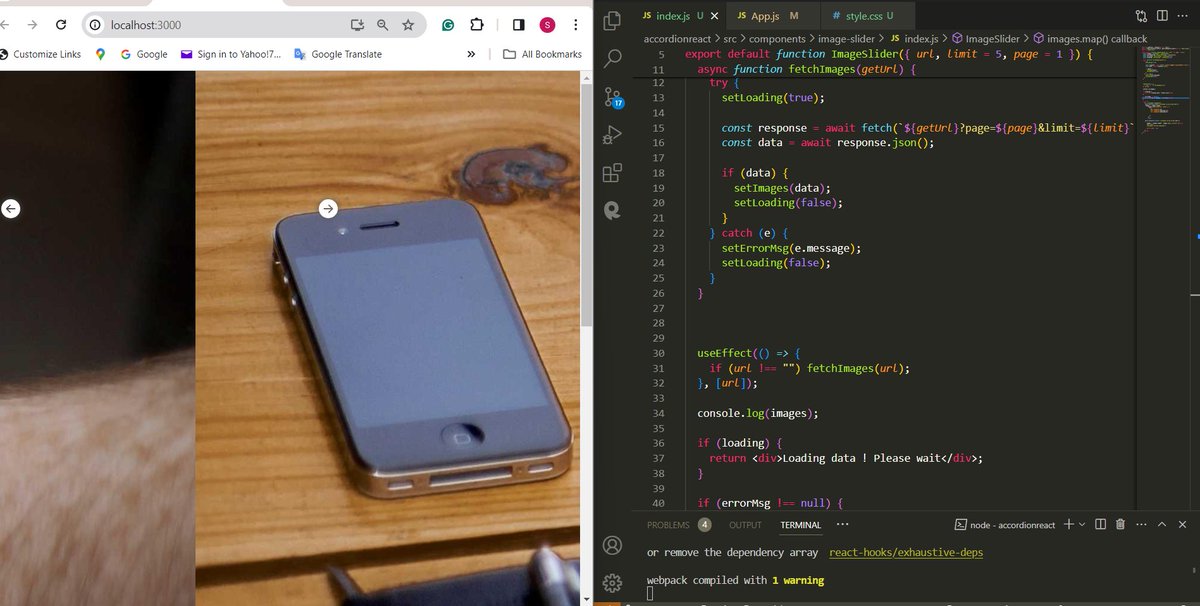Image resolution: width=1200 pixels, height=606 pixels.
Task: Maximize the terminal panel with the chevron
Action: pos(1161,523)
